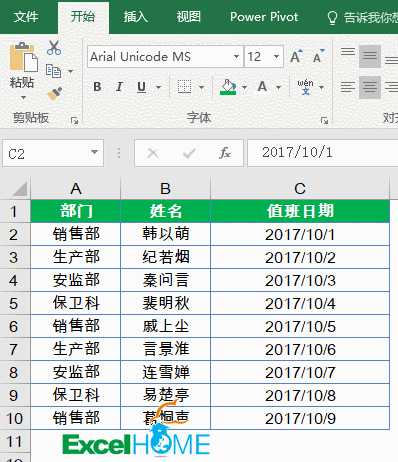The width and height of the screenshot is (398, 462).
Task: Switch to the 插入 tab
Action: pyautogui.click(x=136, y=17)
